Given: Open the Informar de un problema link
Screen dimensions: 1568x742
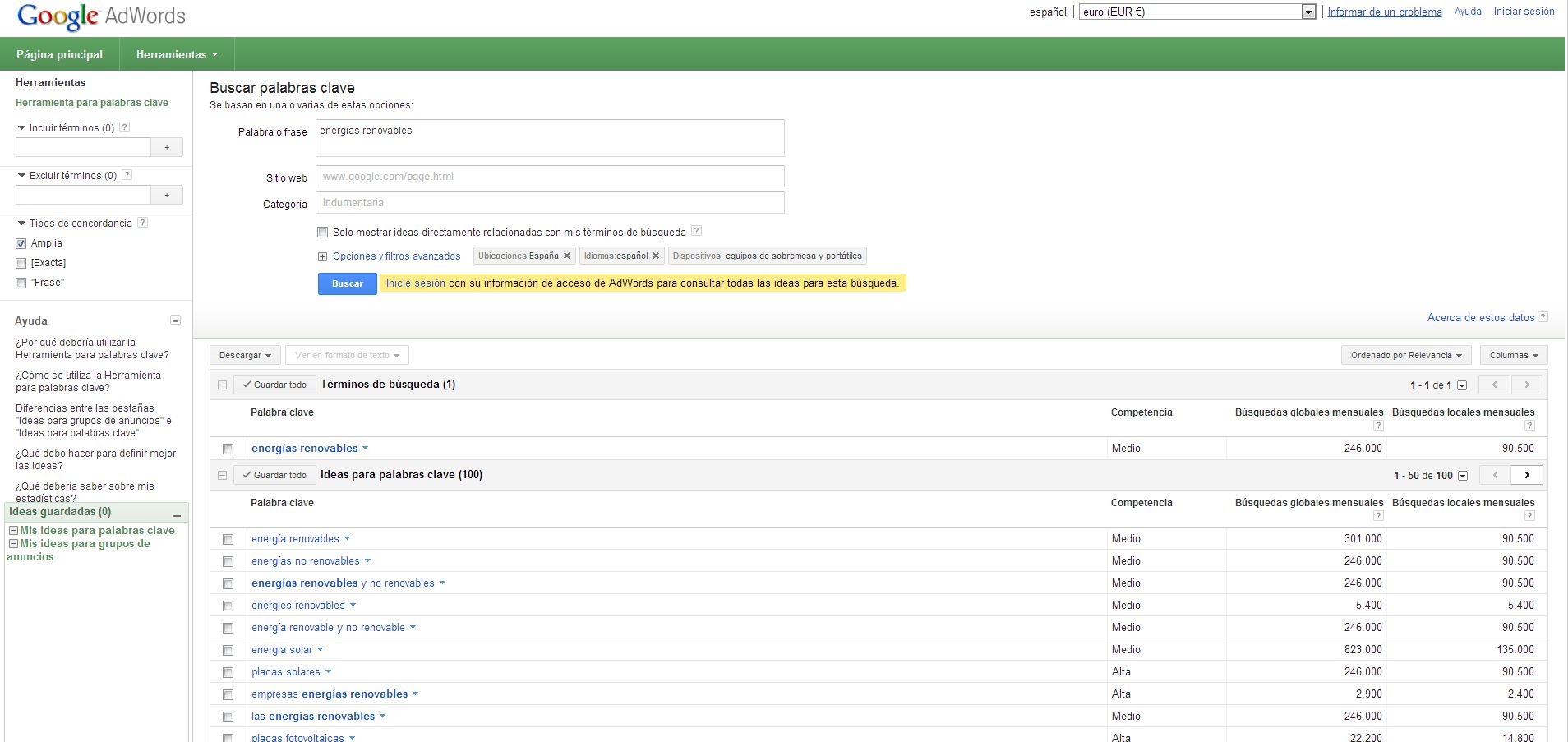Looking at the screenshot, I should click(1385, 12).
